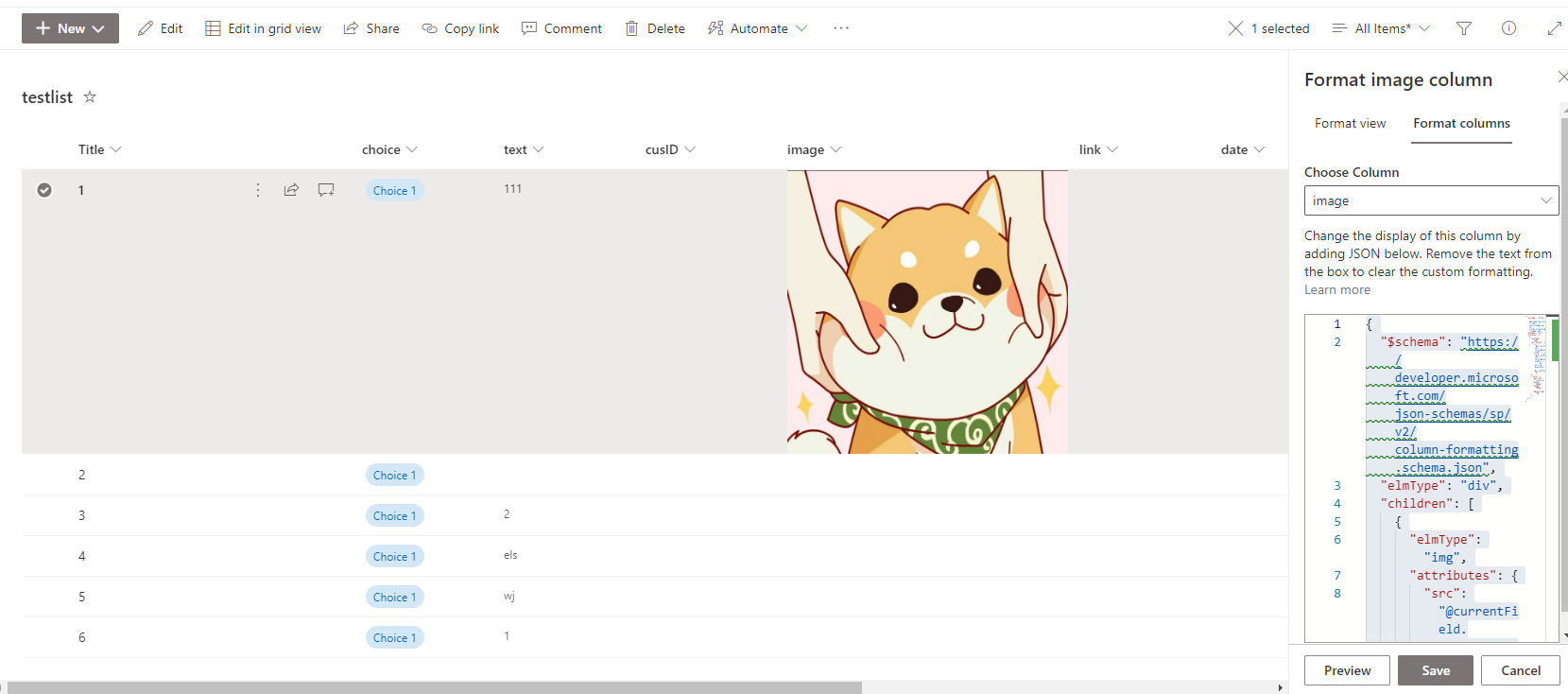The height and width of the screenshot is (694, 1568).
Task: Close the Format image column panel
Action: point(1562,78)
